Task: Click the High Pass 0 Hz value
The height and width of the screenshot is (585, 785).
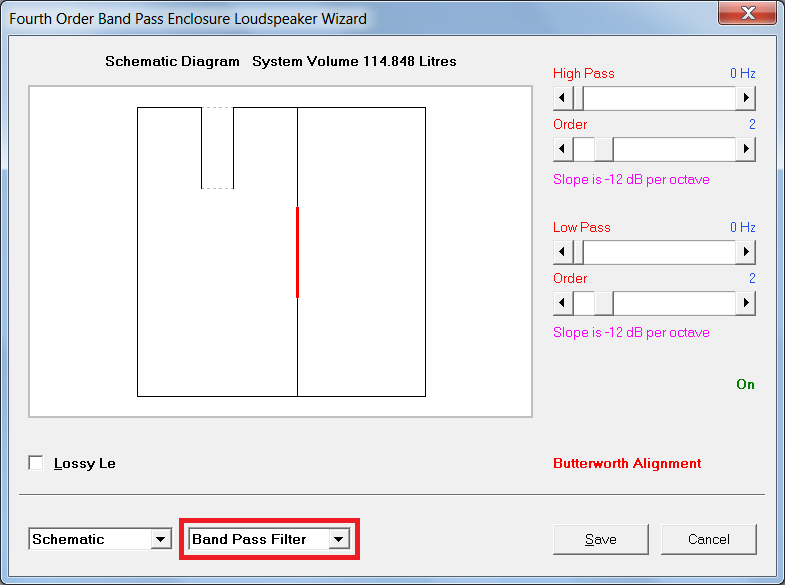Action: click(x=742, y=74)
